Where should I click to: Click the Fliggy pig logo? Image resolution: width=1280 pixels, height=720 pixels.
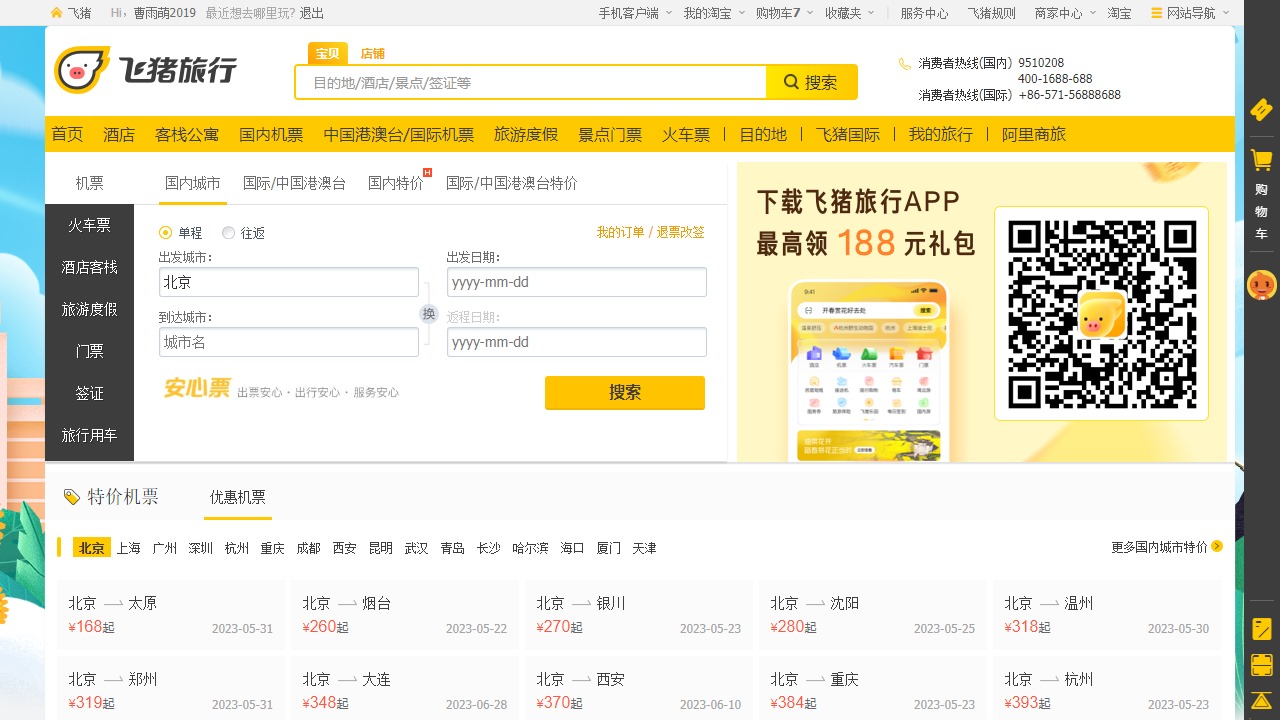tap(82, 70)
